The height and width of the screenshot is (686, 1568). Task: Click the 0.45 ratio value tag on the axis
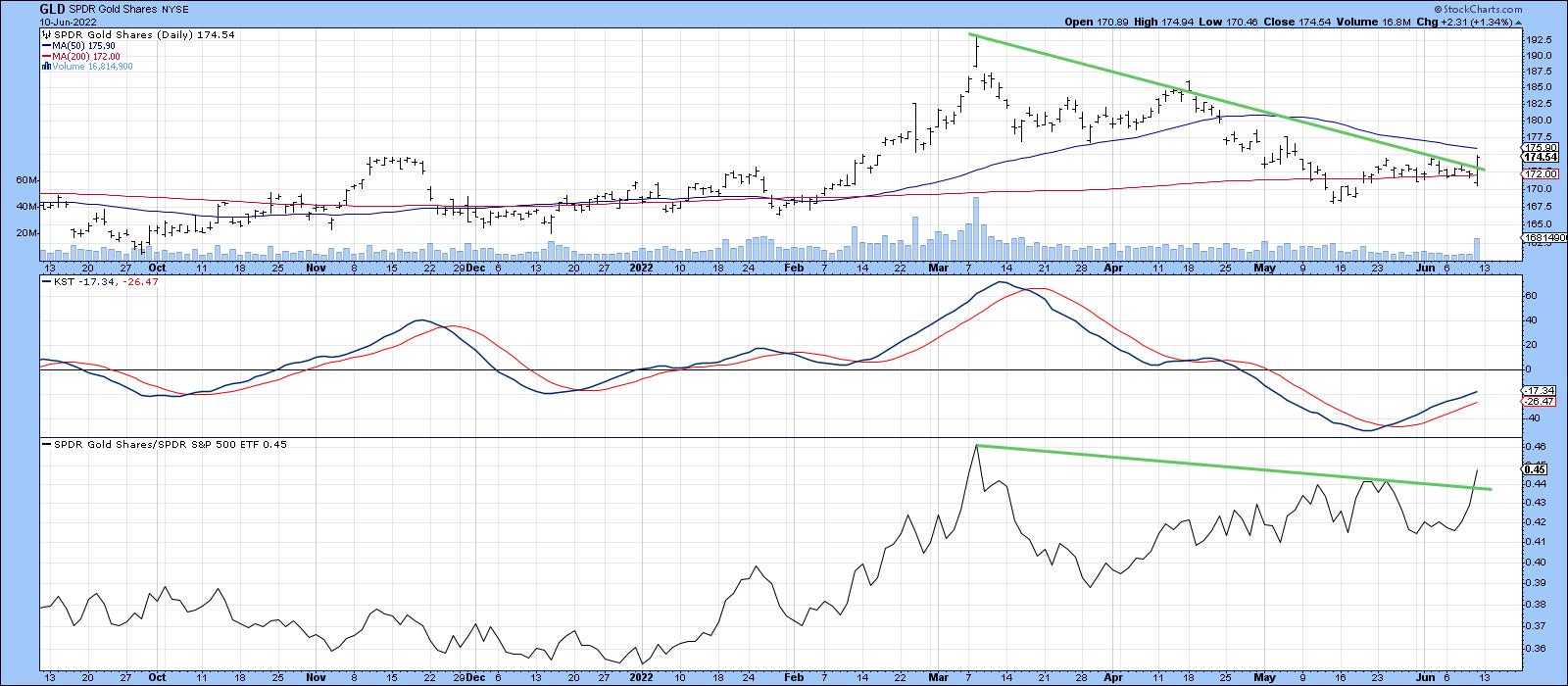(1535, 468)
